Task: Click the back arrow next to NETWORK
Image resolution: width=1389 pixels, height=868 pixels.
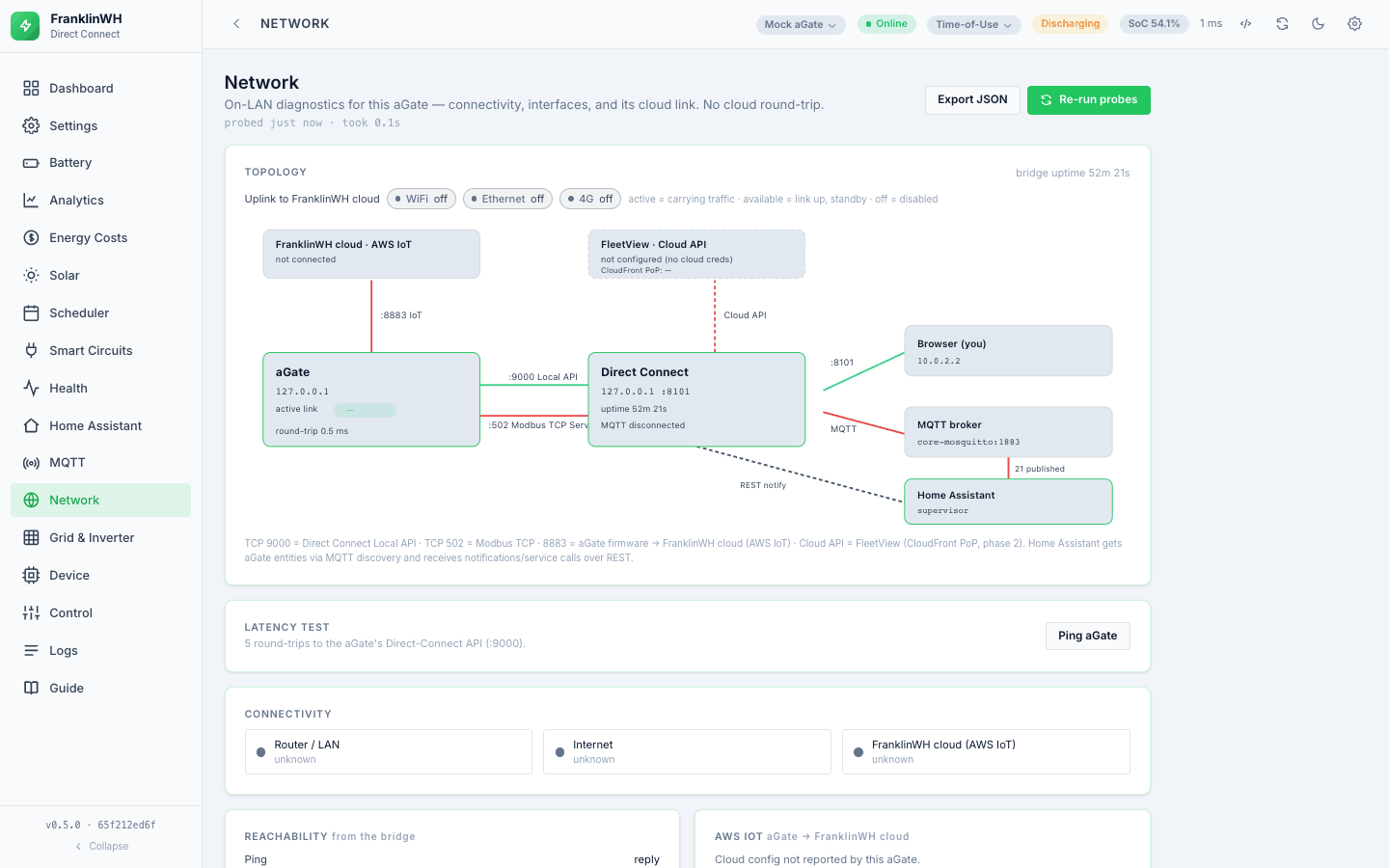Action: coord(236,24)
